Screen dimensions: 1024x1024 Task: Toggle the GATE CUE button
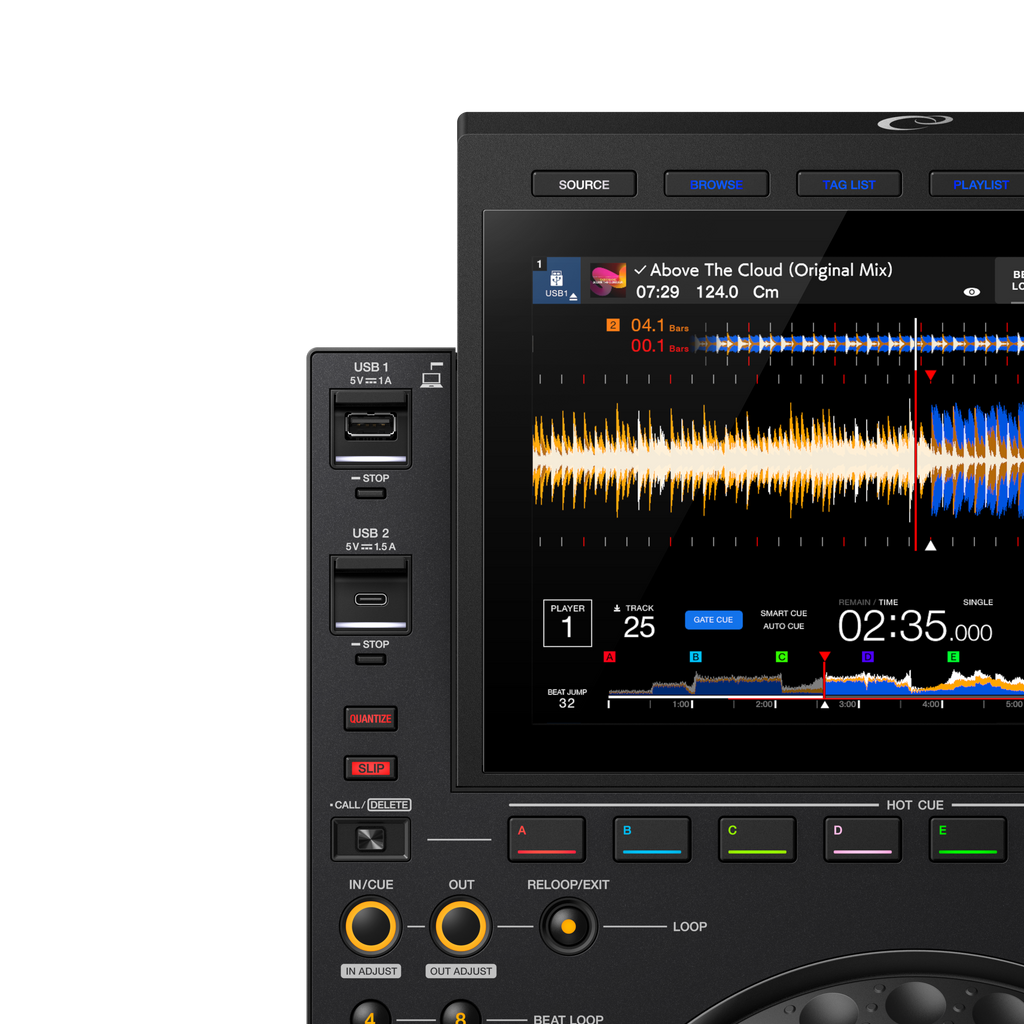pos(713,620)
